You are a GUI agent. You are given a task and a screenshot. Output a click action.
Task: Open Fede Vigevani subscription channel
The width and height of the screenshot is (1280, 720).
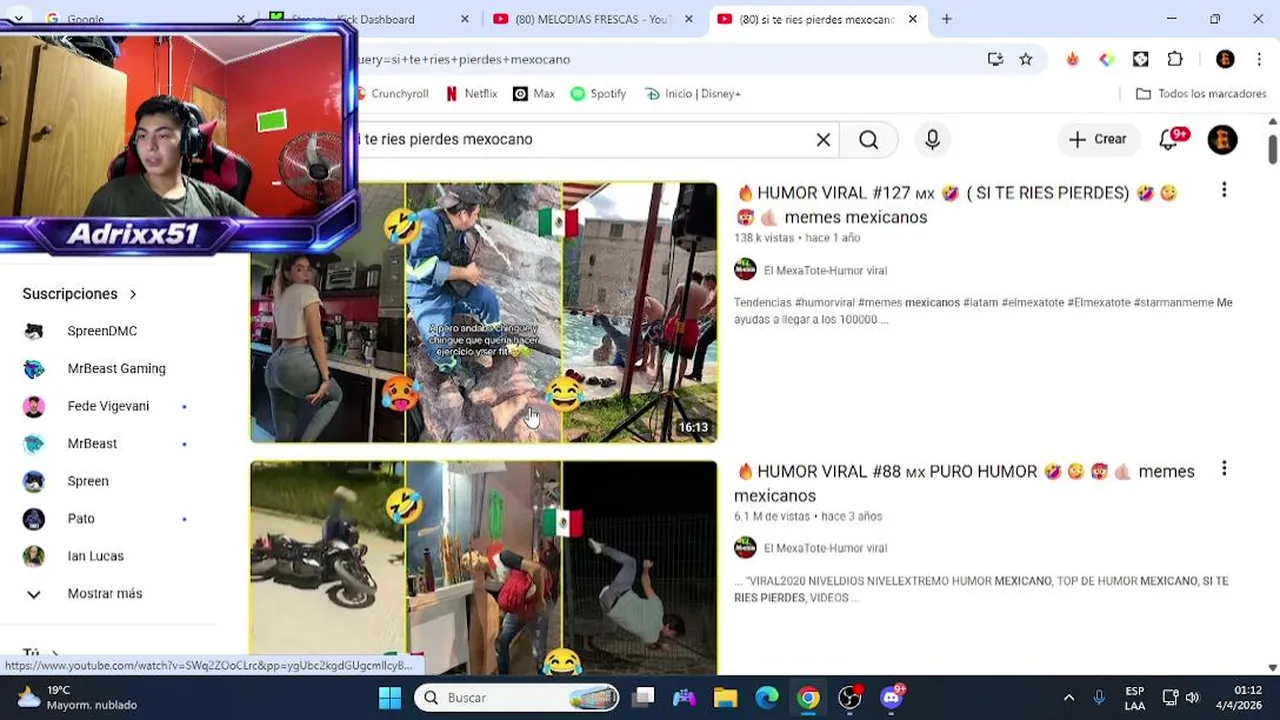click(x=108, y=406)
